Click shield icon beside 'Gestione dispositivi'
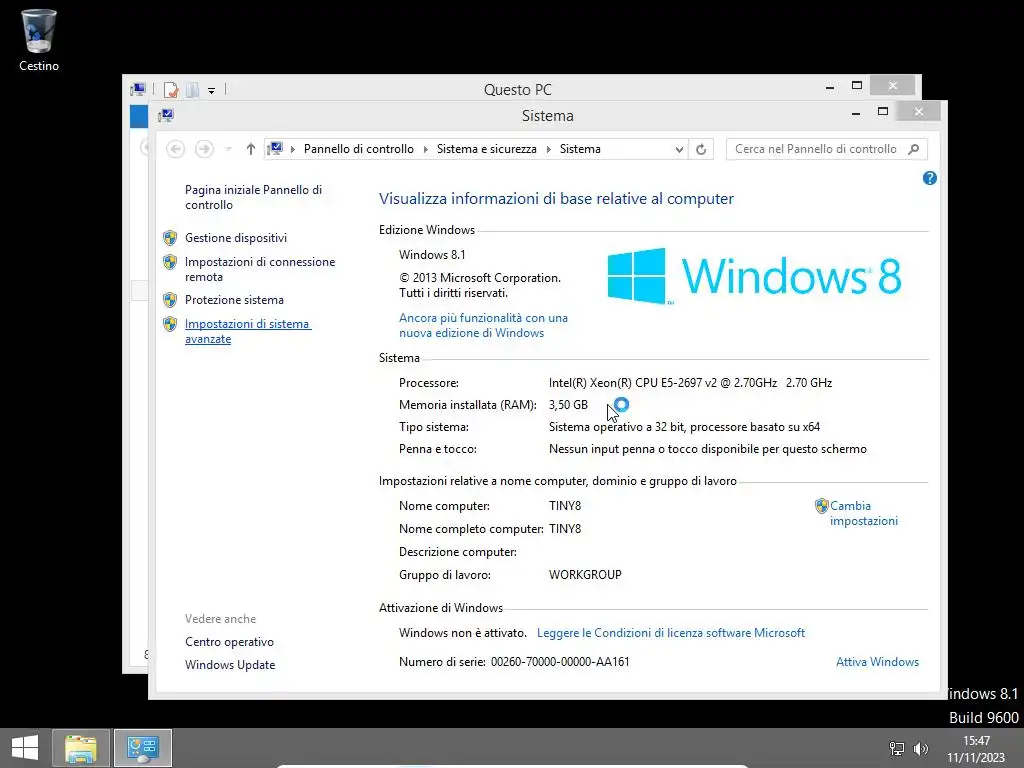1024x768 pixels. click(170, 238)
